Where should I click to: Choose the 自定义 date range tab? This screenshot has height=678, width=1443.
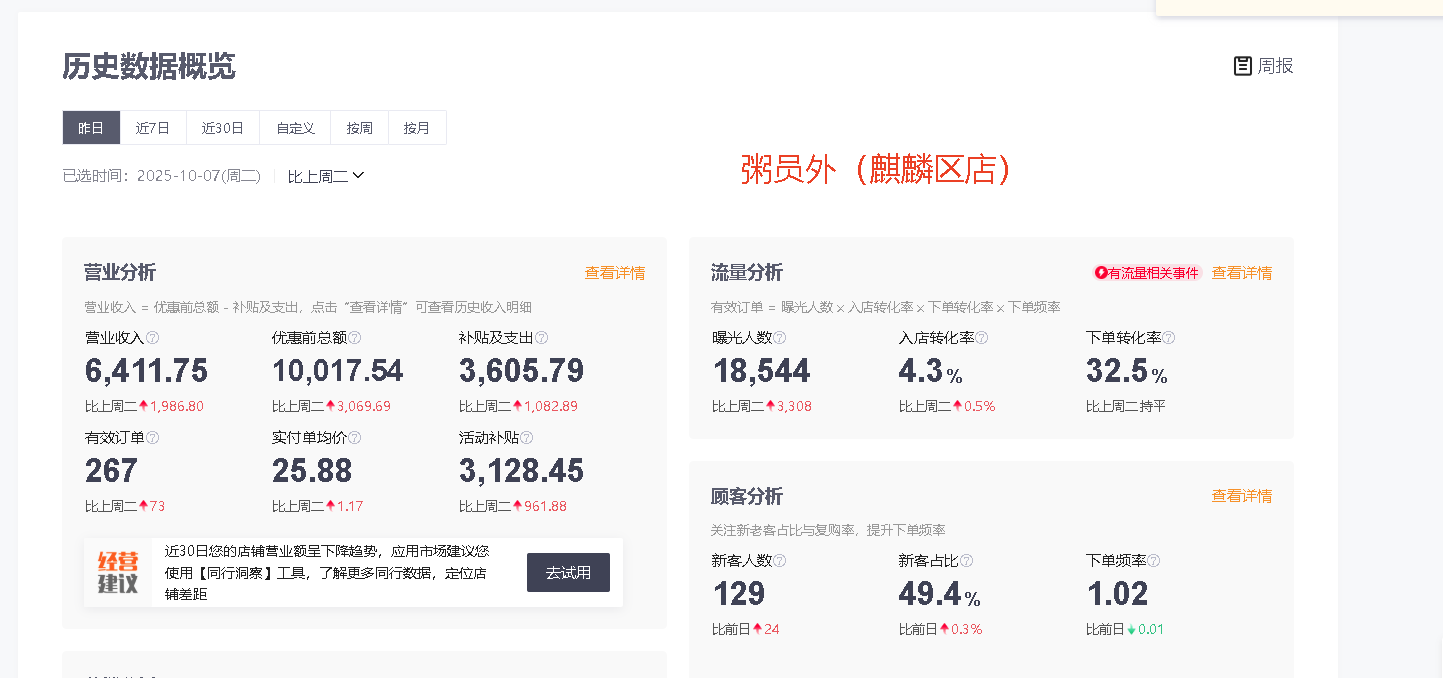(296, 128)
